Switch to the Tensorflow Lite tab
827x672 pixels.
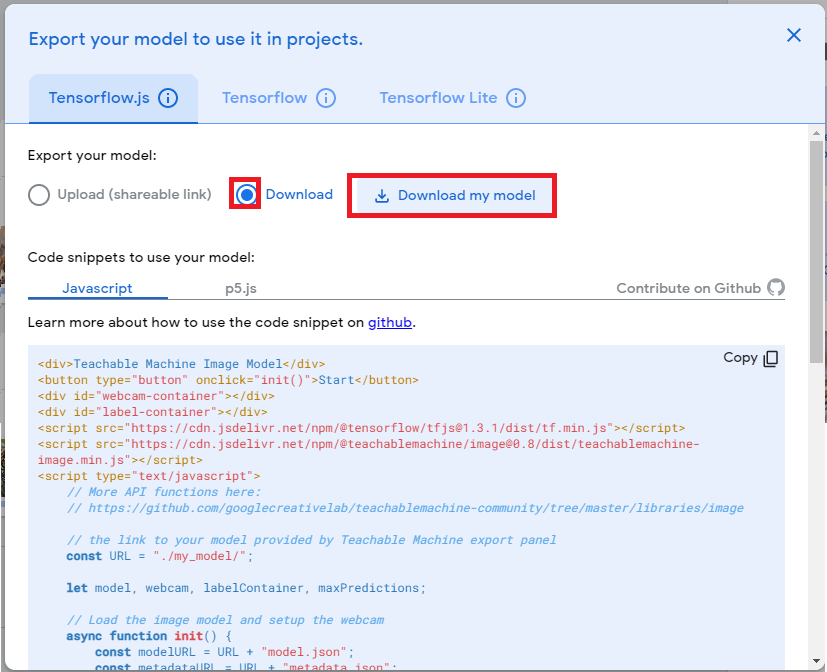pyautogui.click(x=438, y=98)
